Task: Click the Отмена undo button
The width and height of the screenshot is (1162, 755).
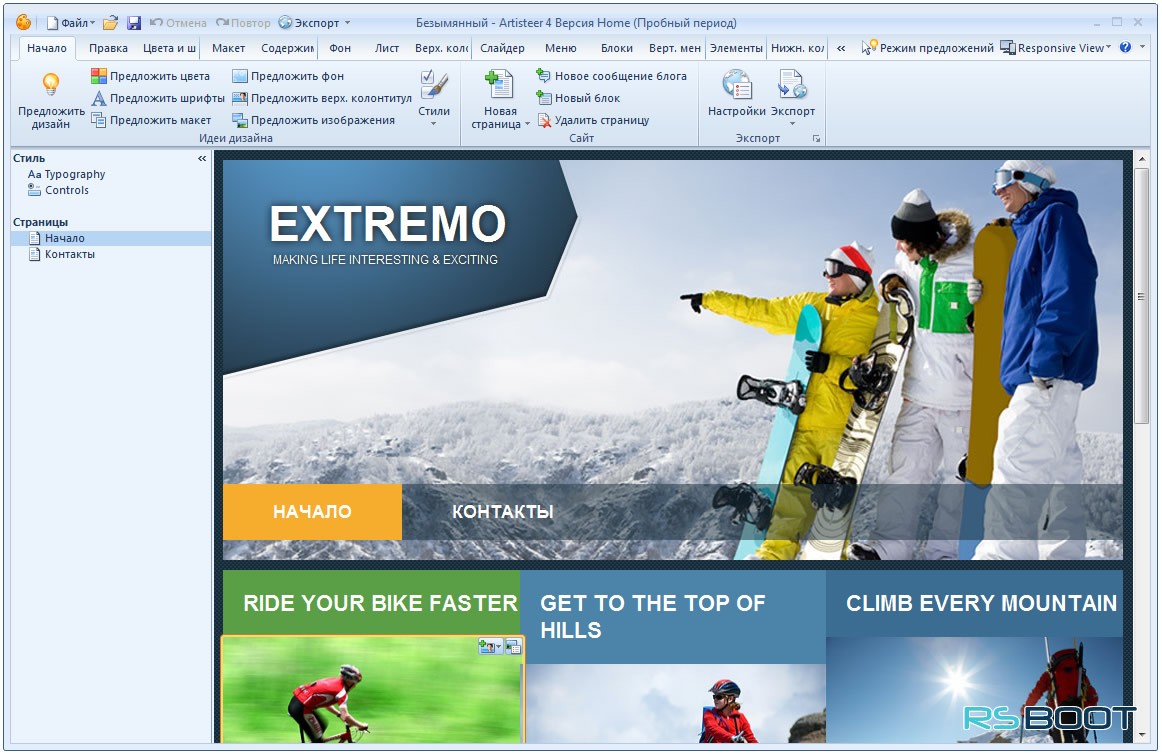Action: coord(178,23)
